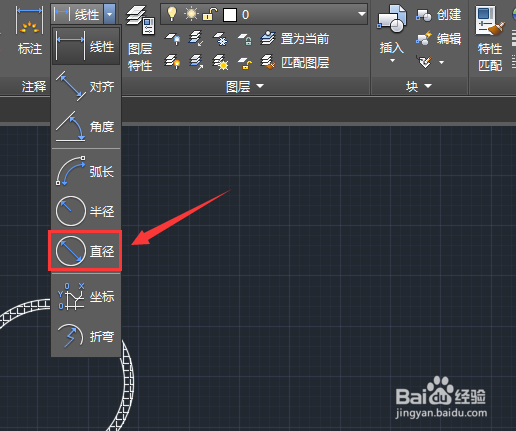Choose 对齐 aligned dimension option
Screen dimensions: 516x431
coord(86,86)
